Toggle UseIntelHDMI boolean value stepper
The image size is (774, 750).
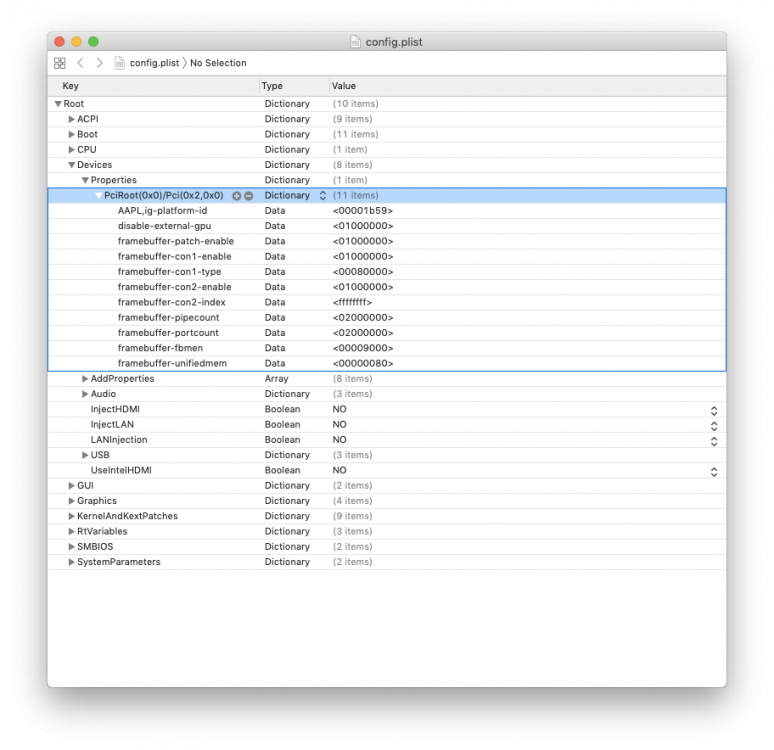point(714,472)
